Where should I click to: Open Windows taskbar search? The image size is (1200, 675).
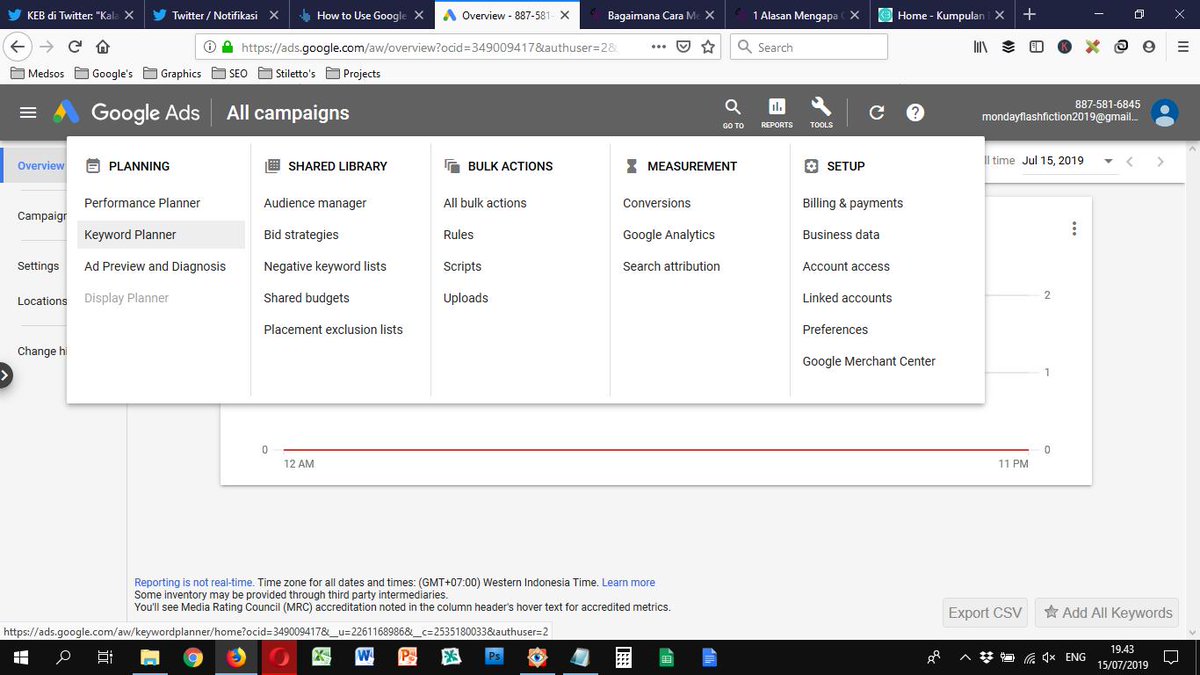[x=63, y=657]
